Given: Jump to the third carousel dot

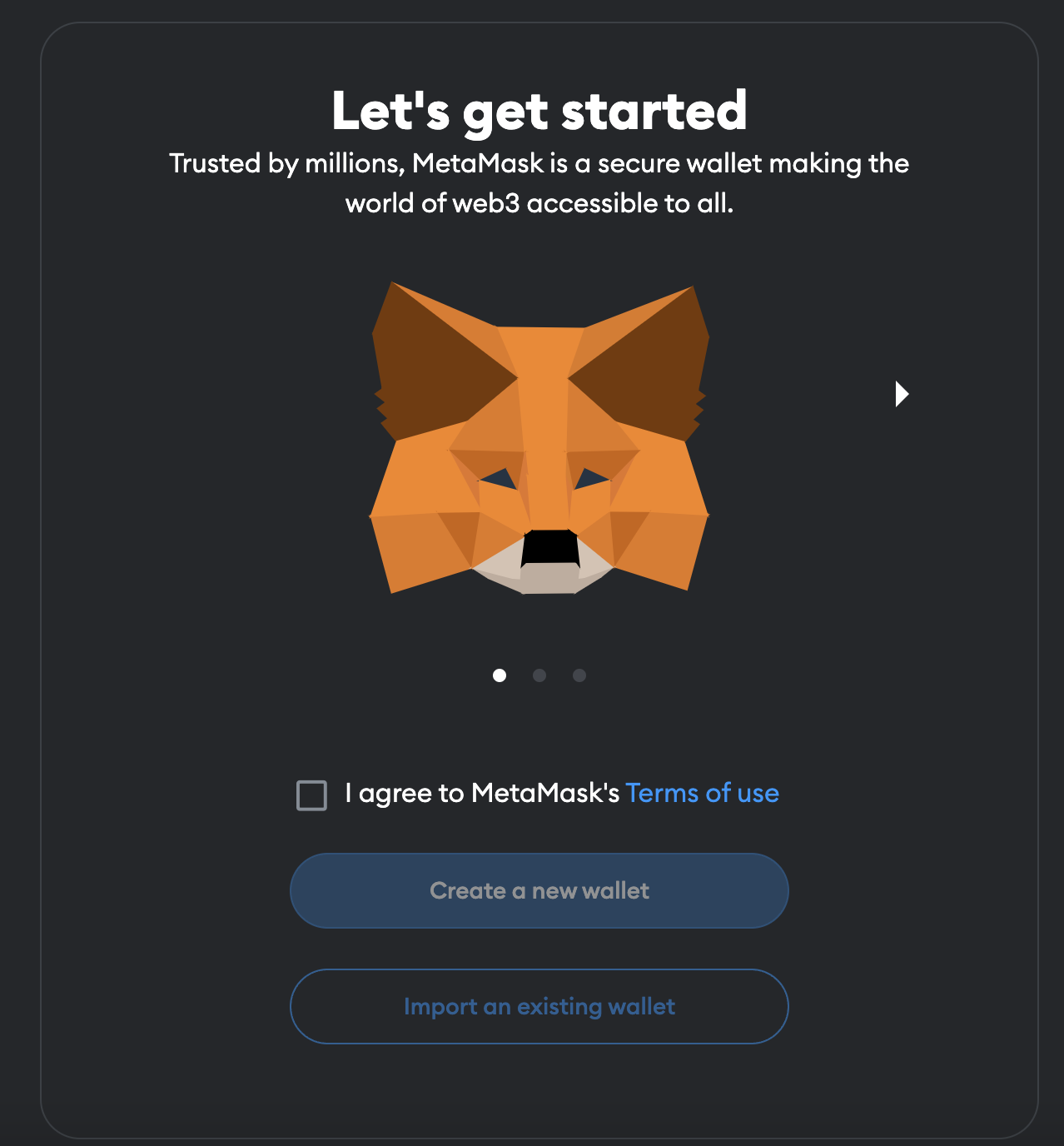Looking at the screenshot, I should tap(579, 675).
